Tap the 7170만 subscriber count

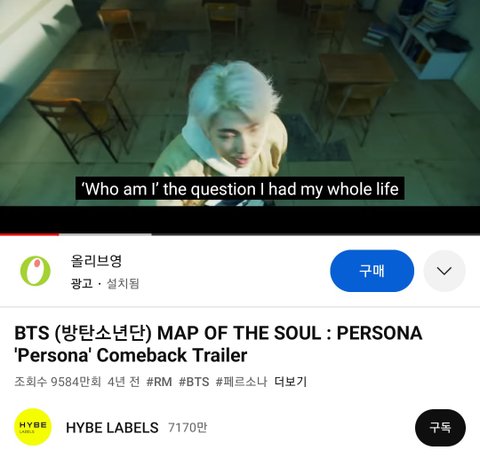[187, 427]
